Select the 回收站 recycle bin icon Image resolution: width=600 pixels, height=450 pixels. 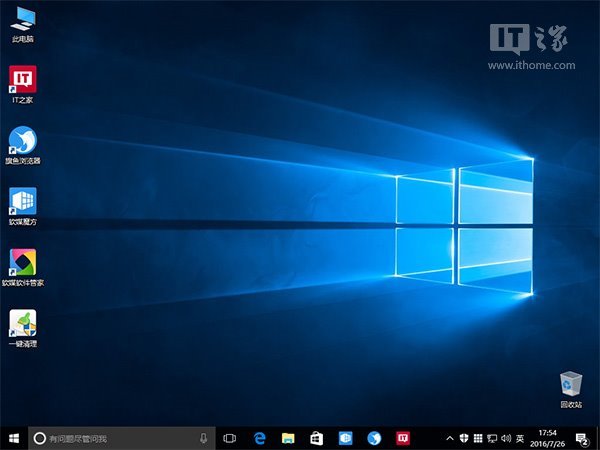click(571, 390)
